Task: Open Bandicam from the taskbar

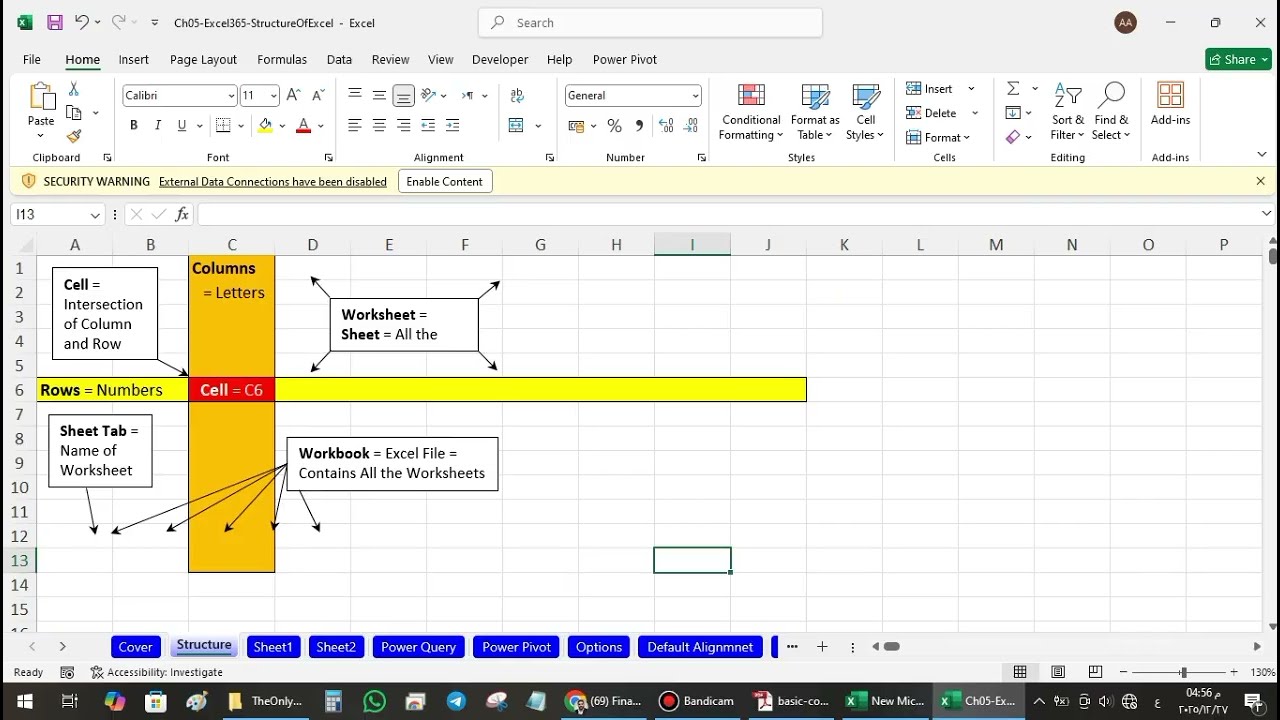Action: coord(697,701)
